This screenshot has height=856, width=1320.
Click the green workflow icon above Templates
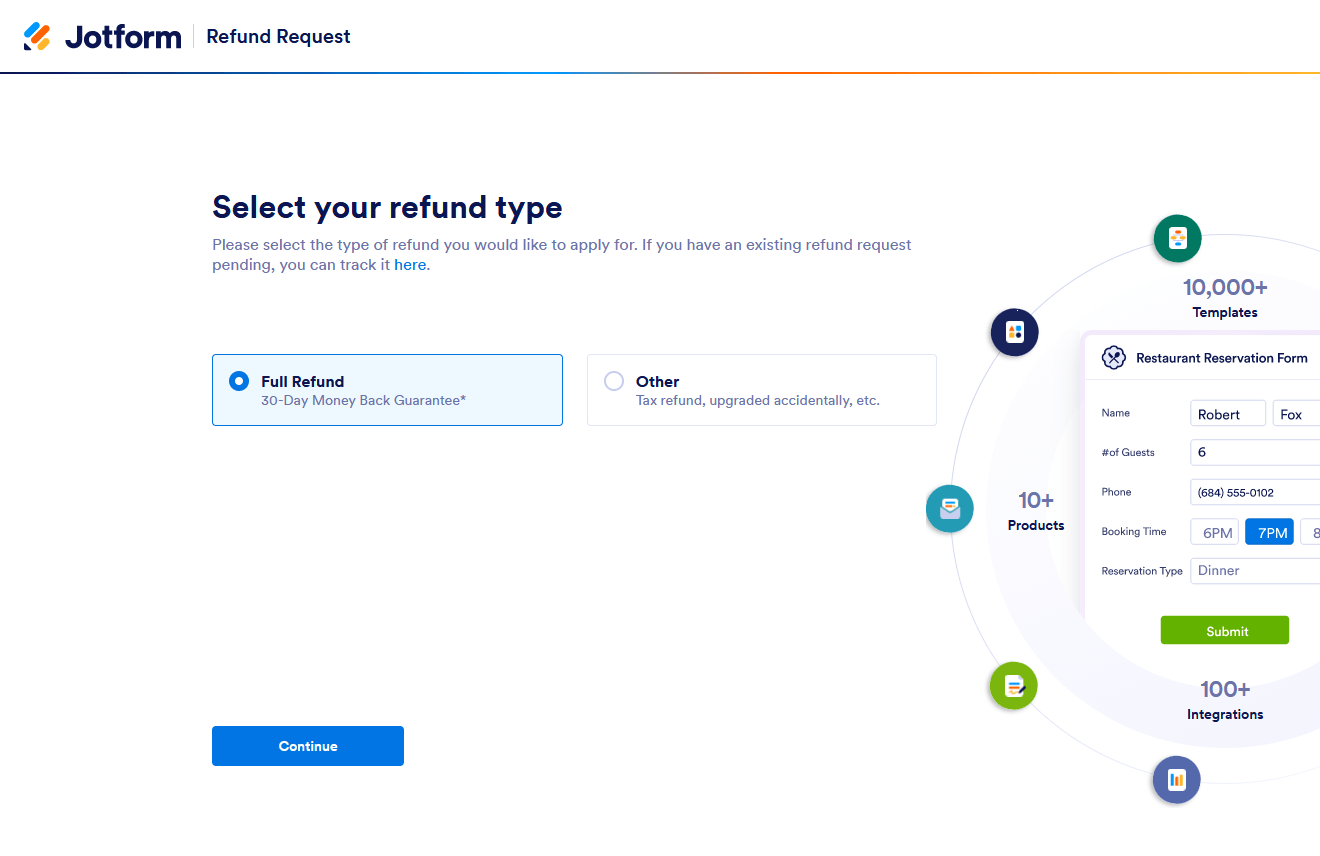[1177, 239]
